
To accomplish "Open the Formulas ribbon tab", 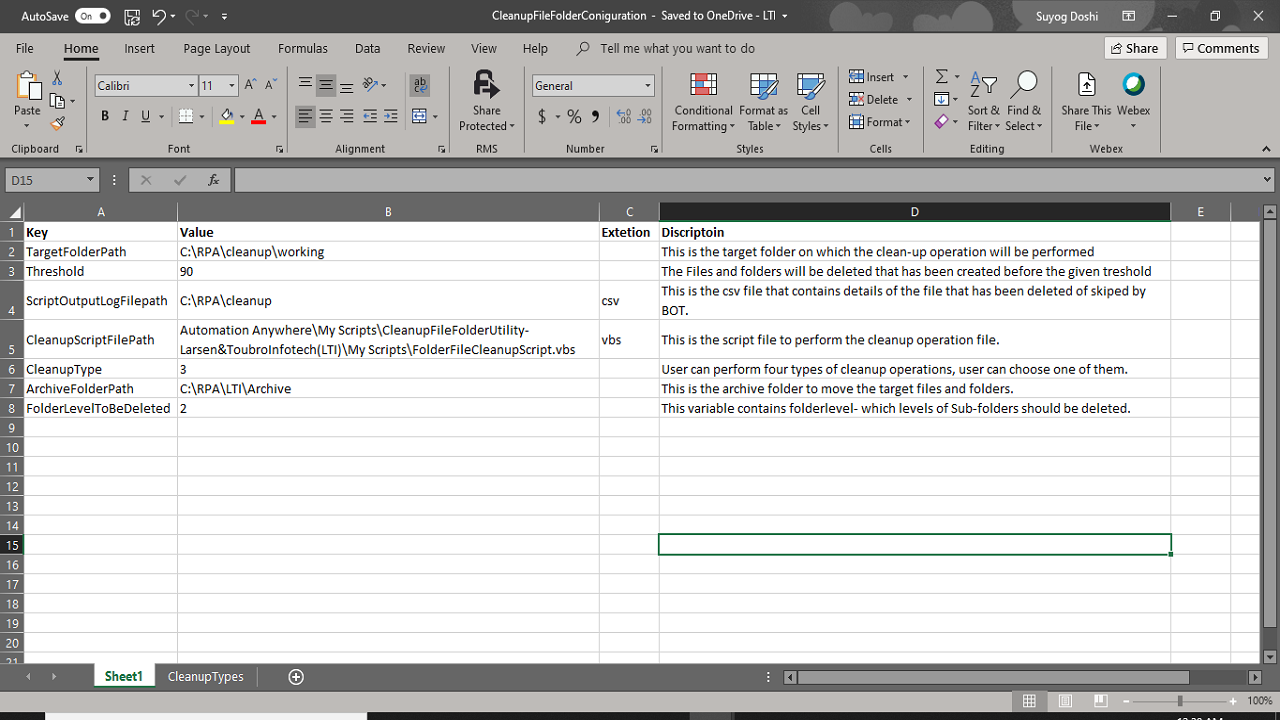I will point(302,48).
